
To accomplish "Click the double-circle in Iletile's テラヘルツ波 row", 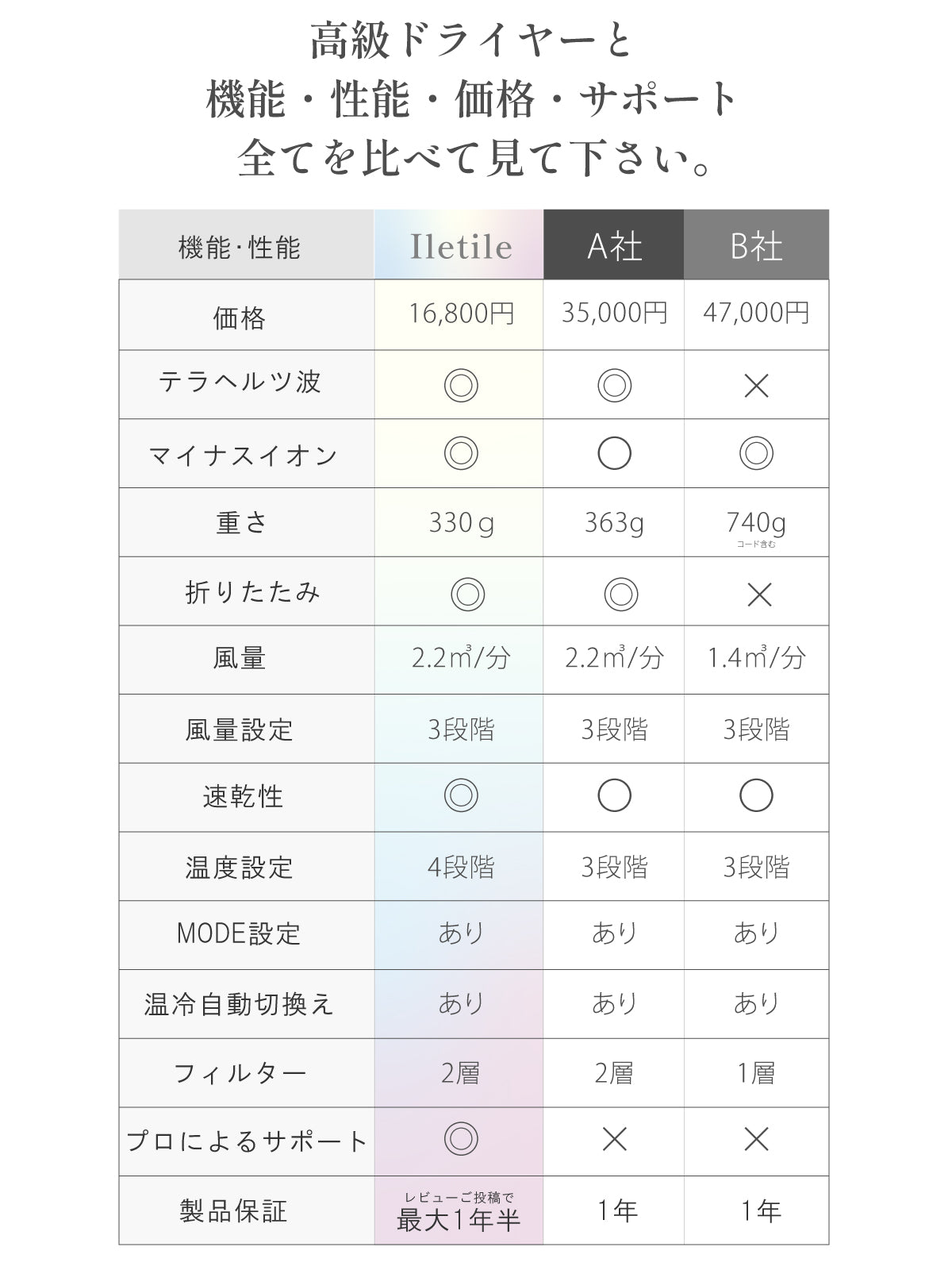I will (460, 386).
